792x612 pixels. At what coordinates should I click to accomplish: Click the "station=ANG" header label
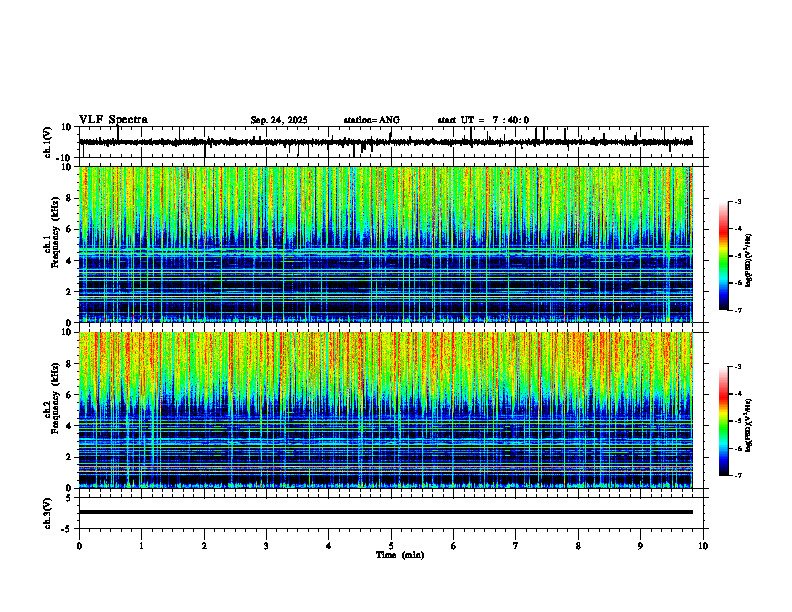(x=372, y=120)
